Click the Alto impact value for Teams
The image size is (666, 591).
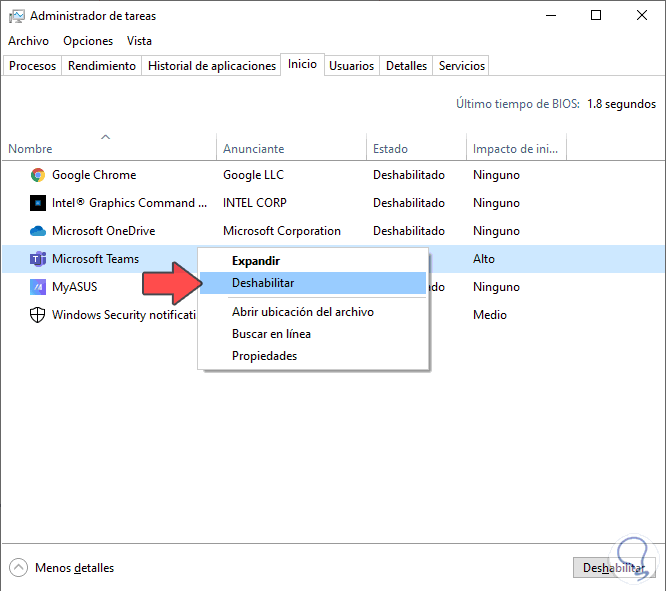[484, 259]
